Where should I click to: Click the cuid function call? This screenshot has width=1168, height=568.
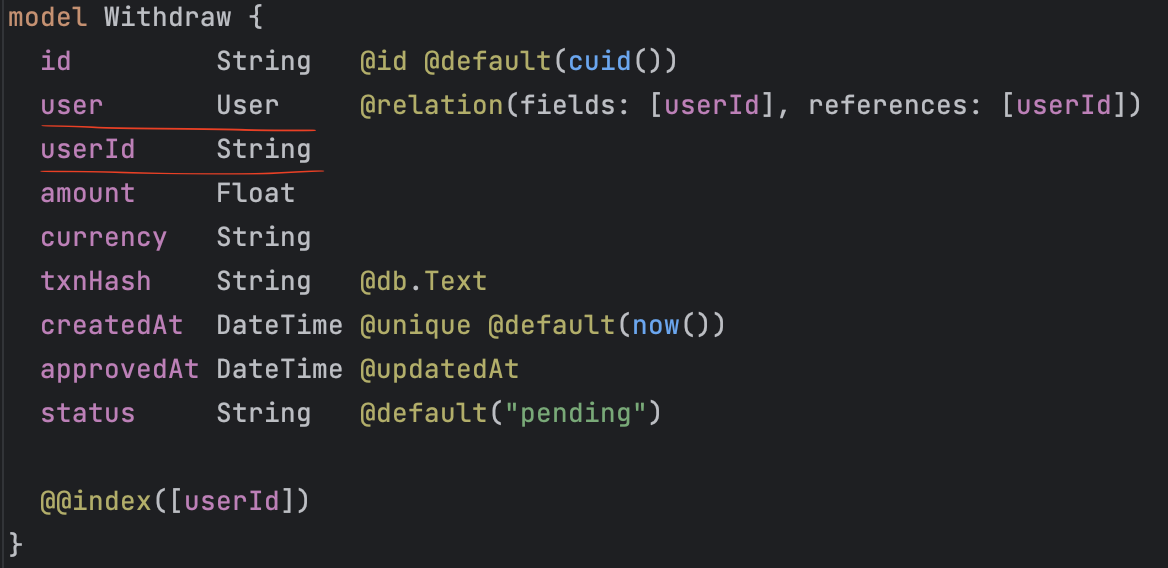pyautogui.click(x=600, y=61)
